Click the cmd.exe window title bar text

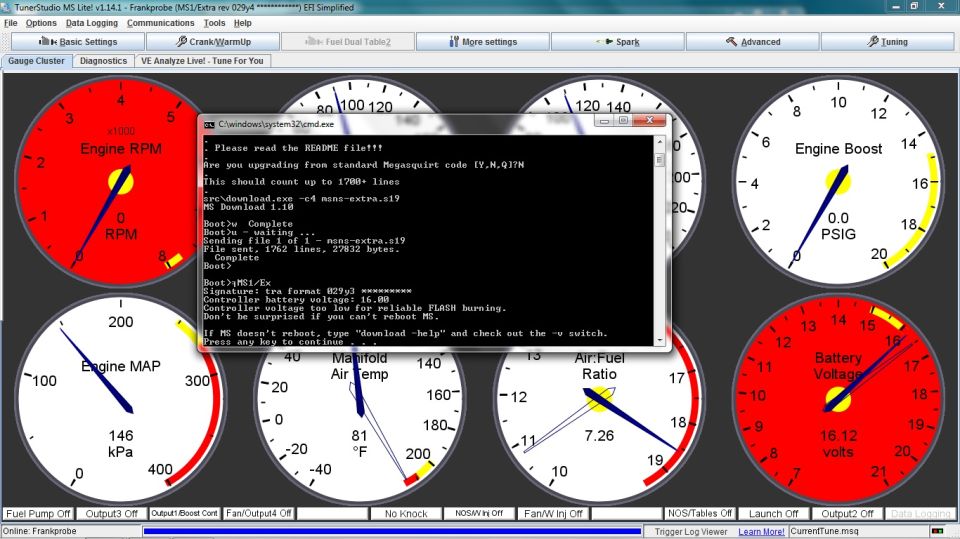point(276,124)
